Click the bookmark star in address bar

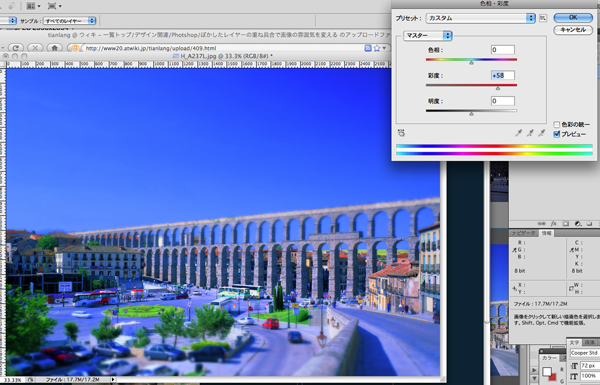[377, 48]
